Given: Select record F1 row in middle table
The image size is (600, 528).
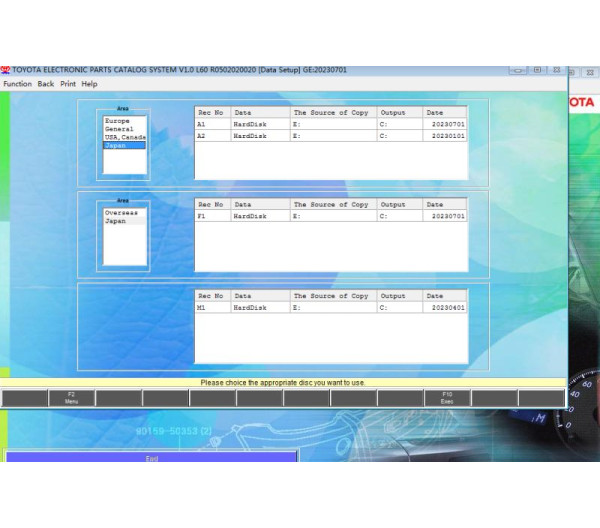Looking at the screenshot, I should coord(330,216).
